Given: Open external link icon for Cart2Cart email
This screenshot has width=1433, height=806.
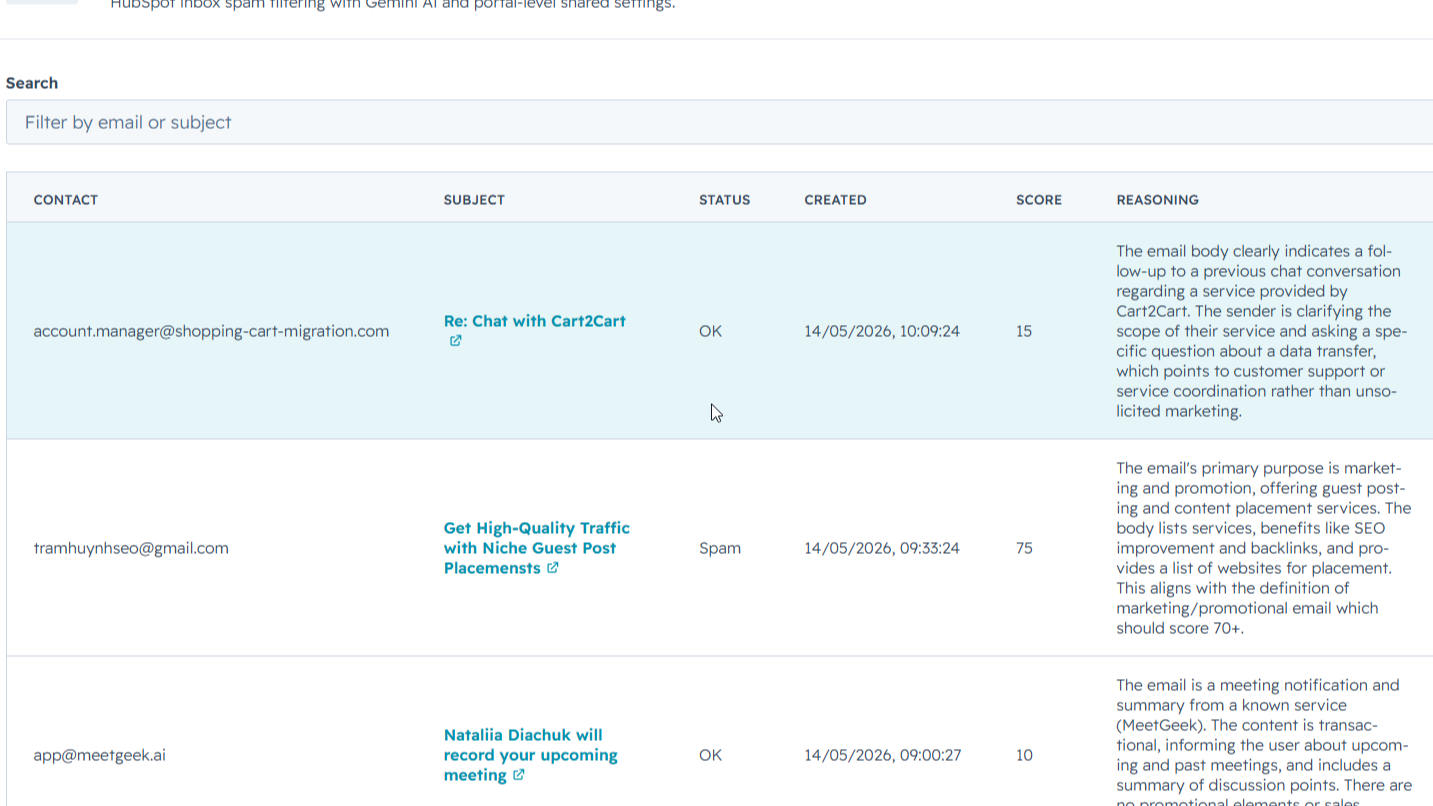Looking at the screenshot, I should tap(455, 341).
